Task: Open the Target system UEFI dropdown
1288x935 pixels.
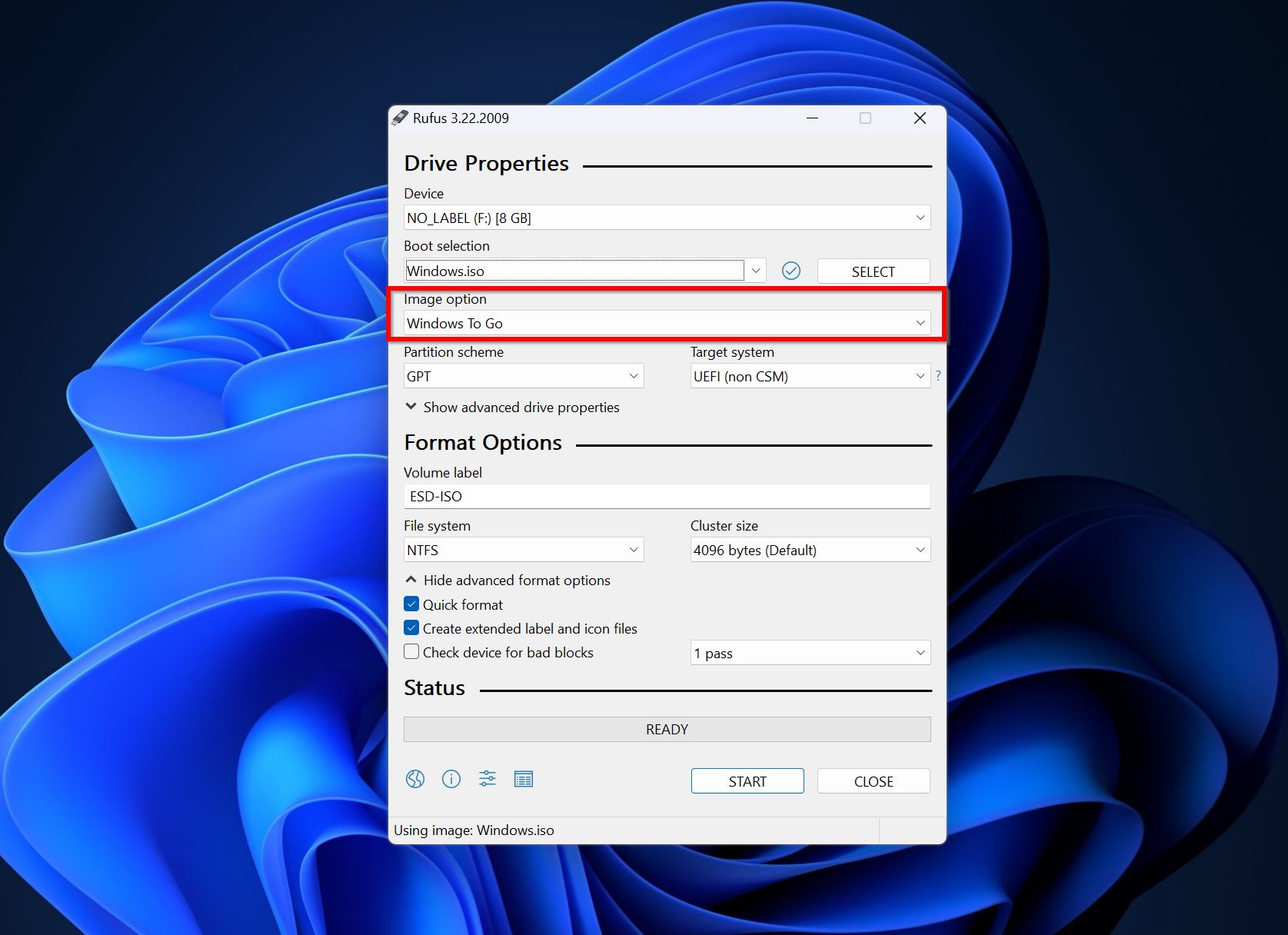Action: [810, 376]
